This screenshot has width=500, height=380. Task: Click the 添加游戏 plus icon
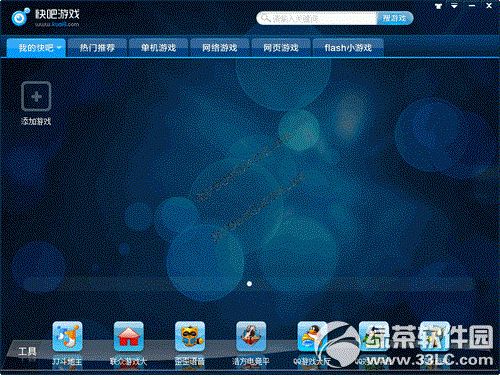pyautogui.click(x=36, y=97)
